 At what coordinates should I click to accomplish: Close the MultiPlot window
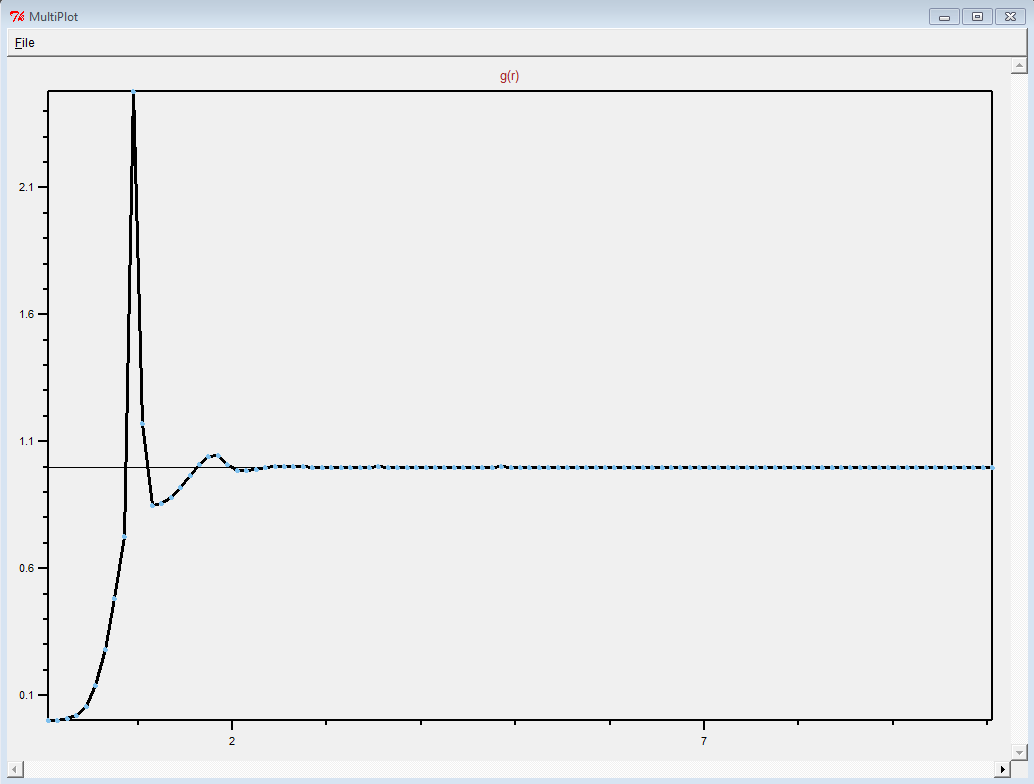pyautogui.click(x=1010, y=16)
